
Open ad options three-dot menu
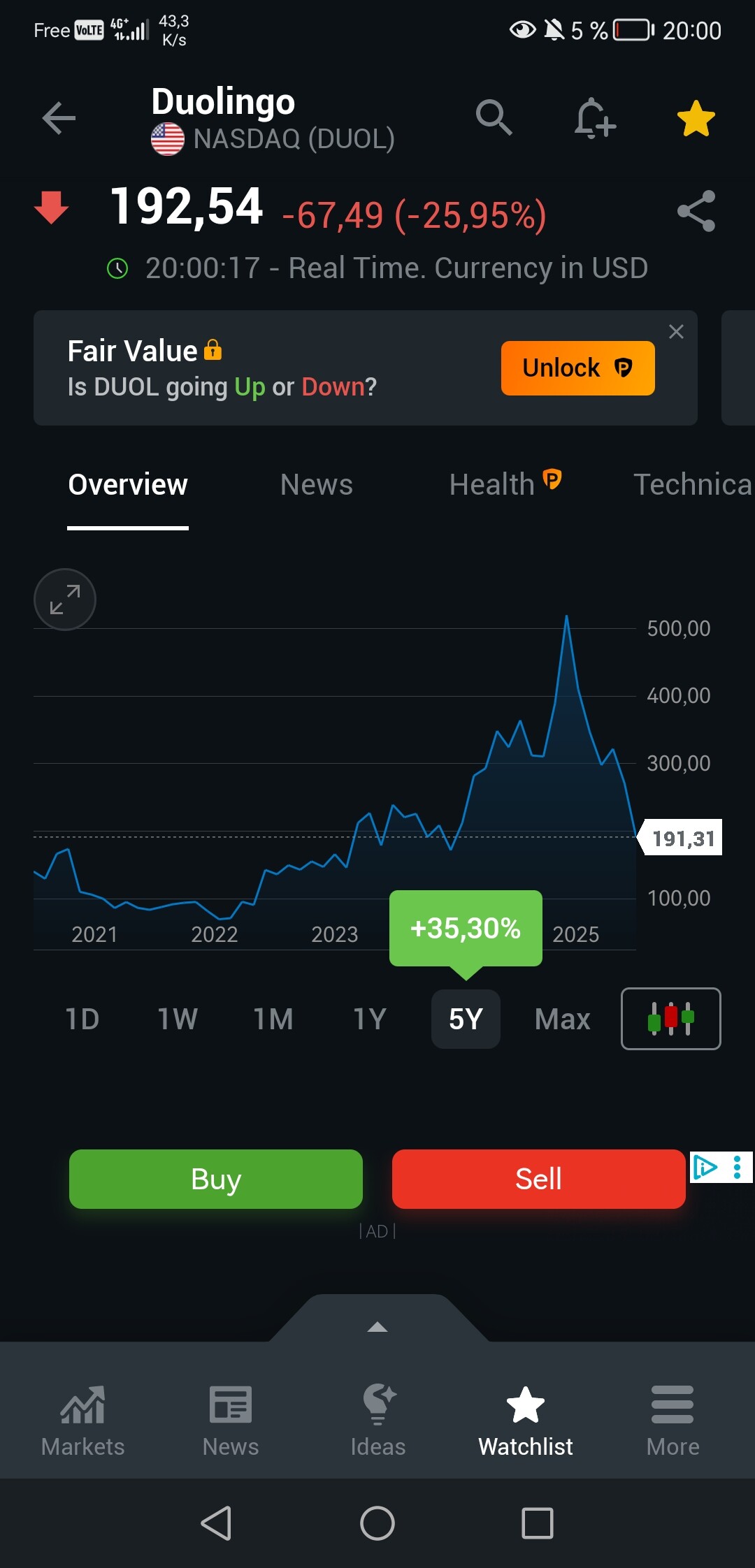click(738, 1168)
